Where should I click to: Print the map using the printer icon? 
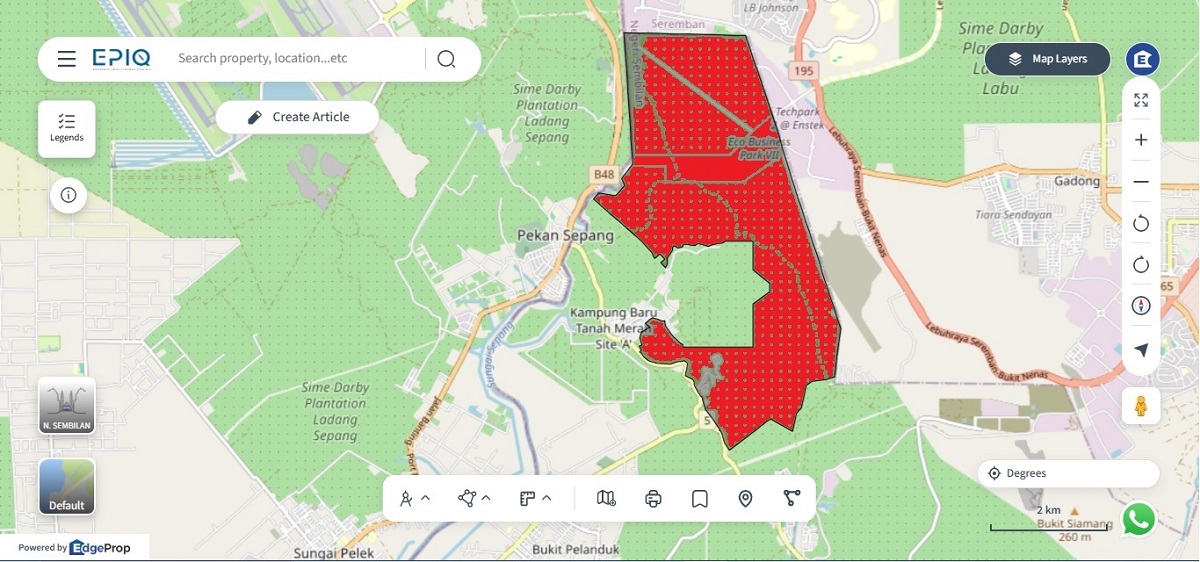click(x=653, y=498)
